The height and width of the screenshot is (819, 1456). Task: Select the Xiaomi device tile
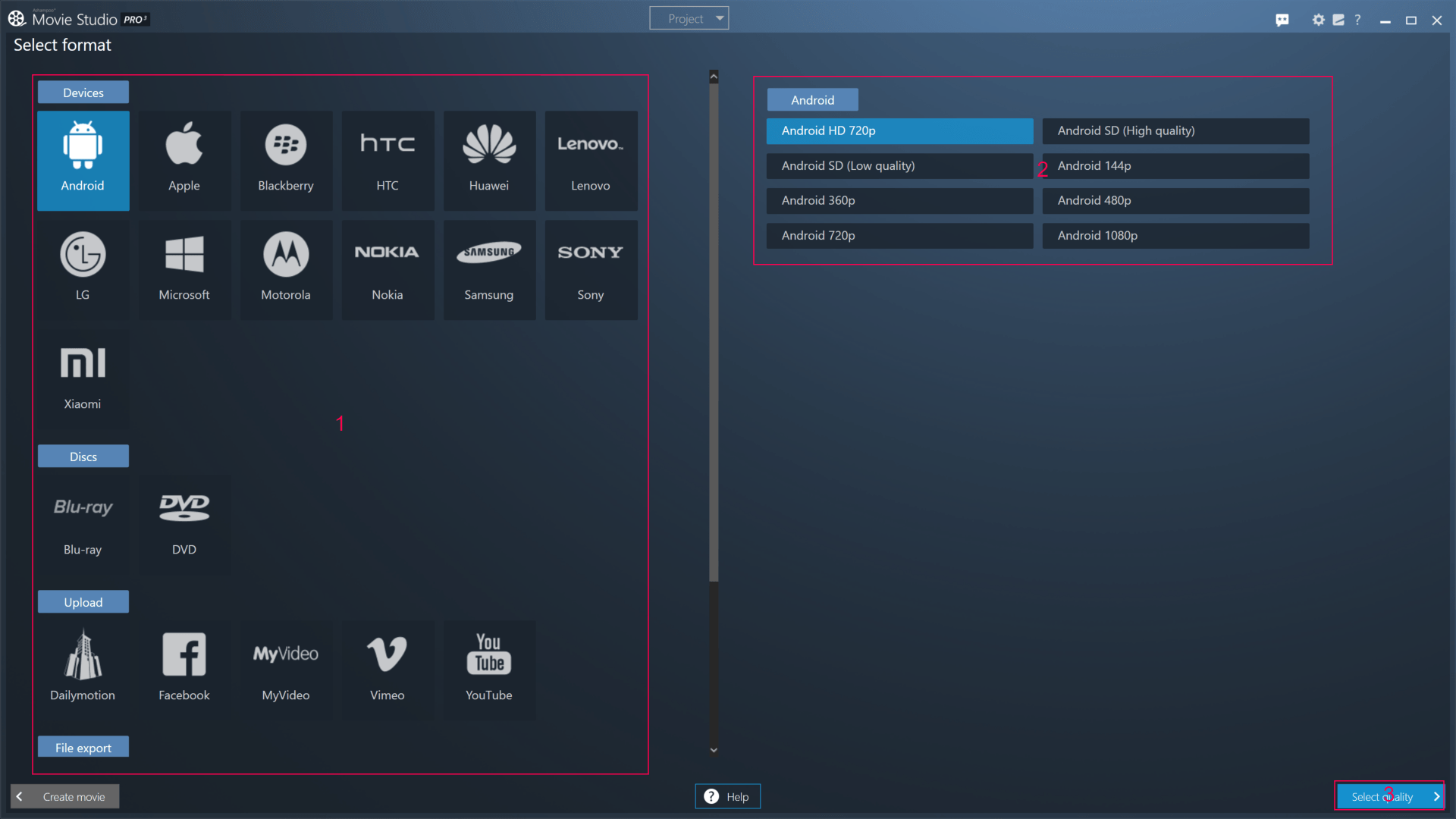pos(83,379)
